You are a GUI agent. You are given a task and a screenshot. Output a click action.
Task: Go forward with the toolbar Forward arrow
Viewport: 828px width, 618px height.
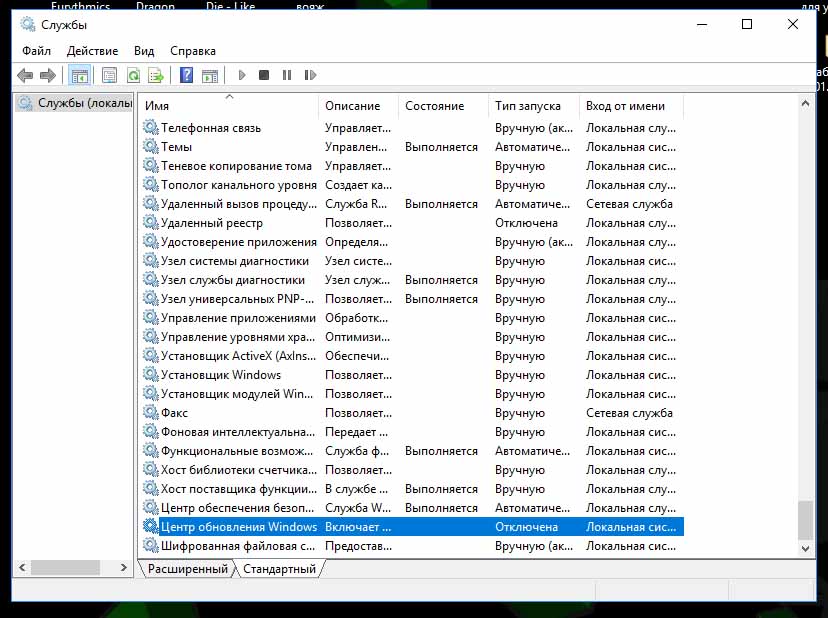[48, 76]
